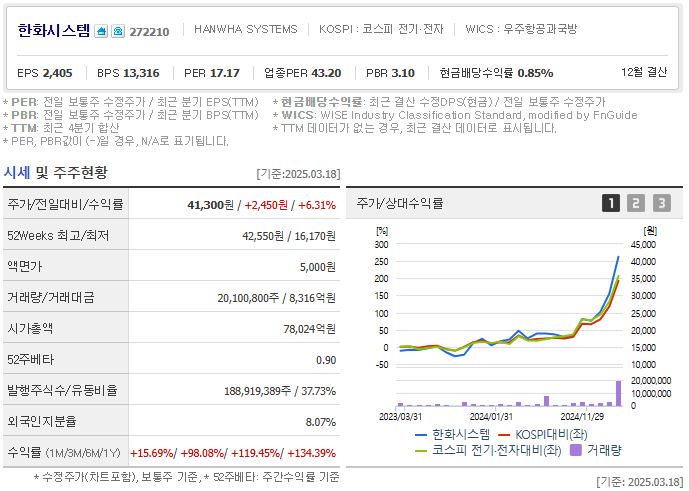Image resolution: width=689 pixels, height=491 pixels.
Task: Select the KOSPI대비(좌) red legend entry
Action: (x=543, y=435)
